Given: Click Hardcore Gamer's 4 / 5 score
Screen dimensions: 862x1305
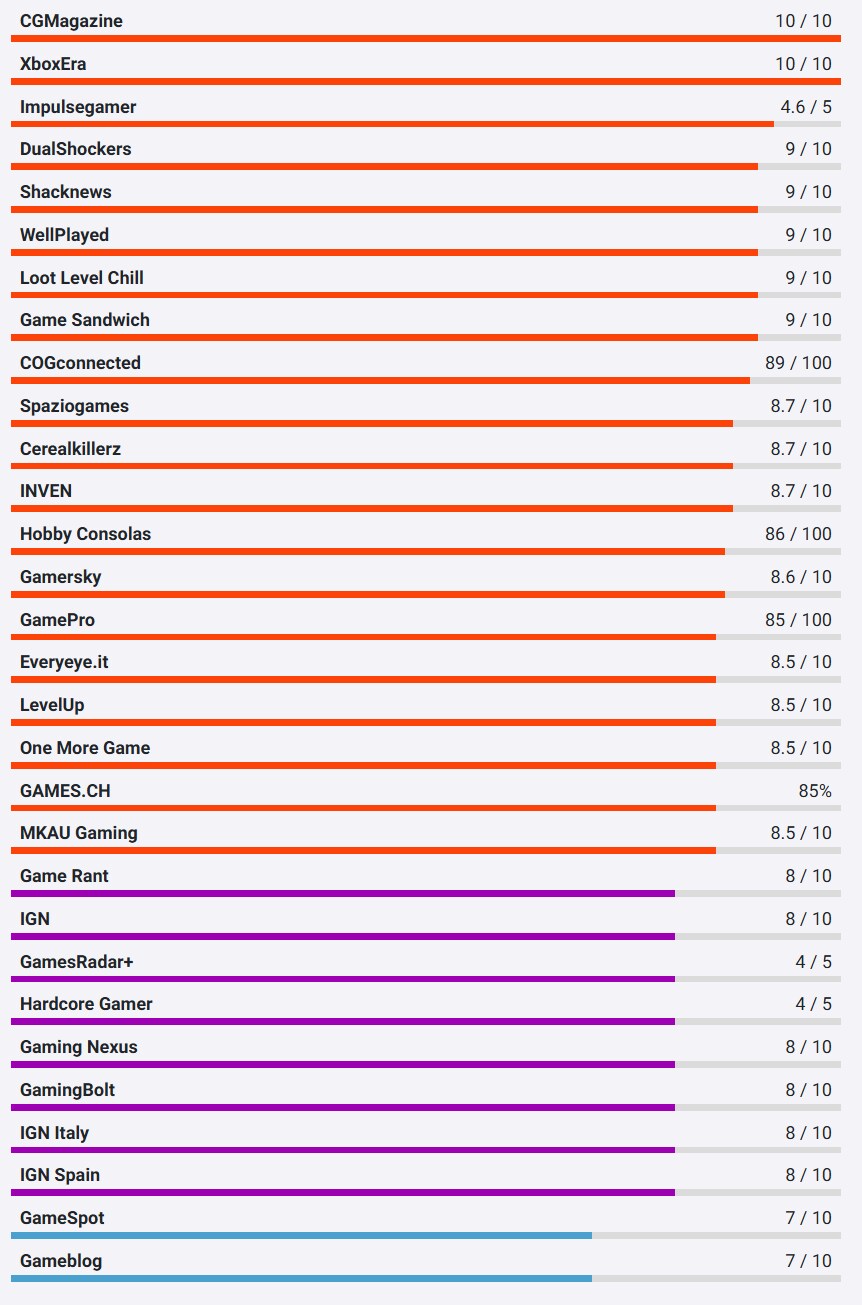Looking at the screenshot, I should pos(813,1004).
